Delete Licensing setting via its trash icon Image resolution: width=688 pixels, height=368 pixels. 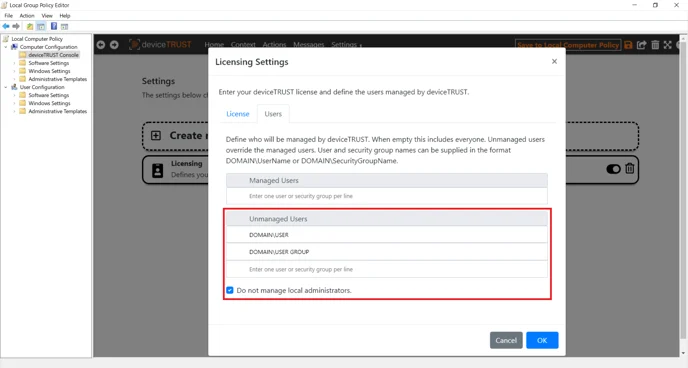tap(630, 168)
